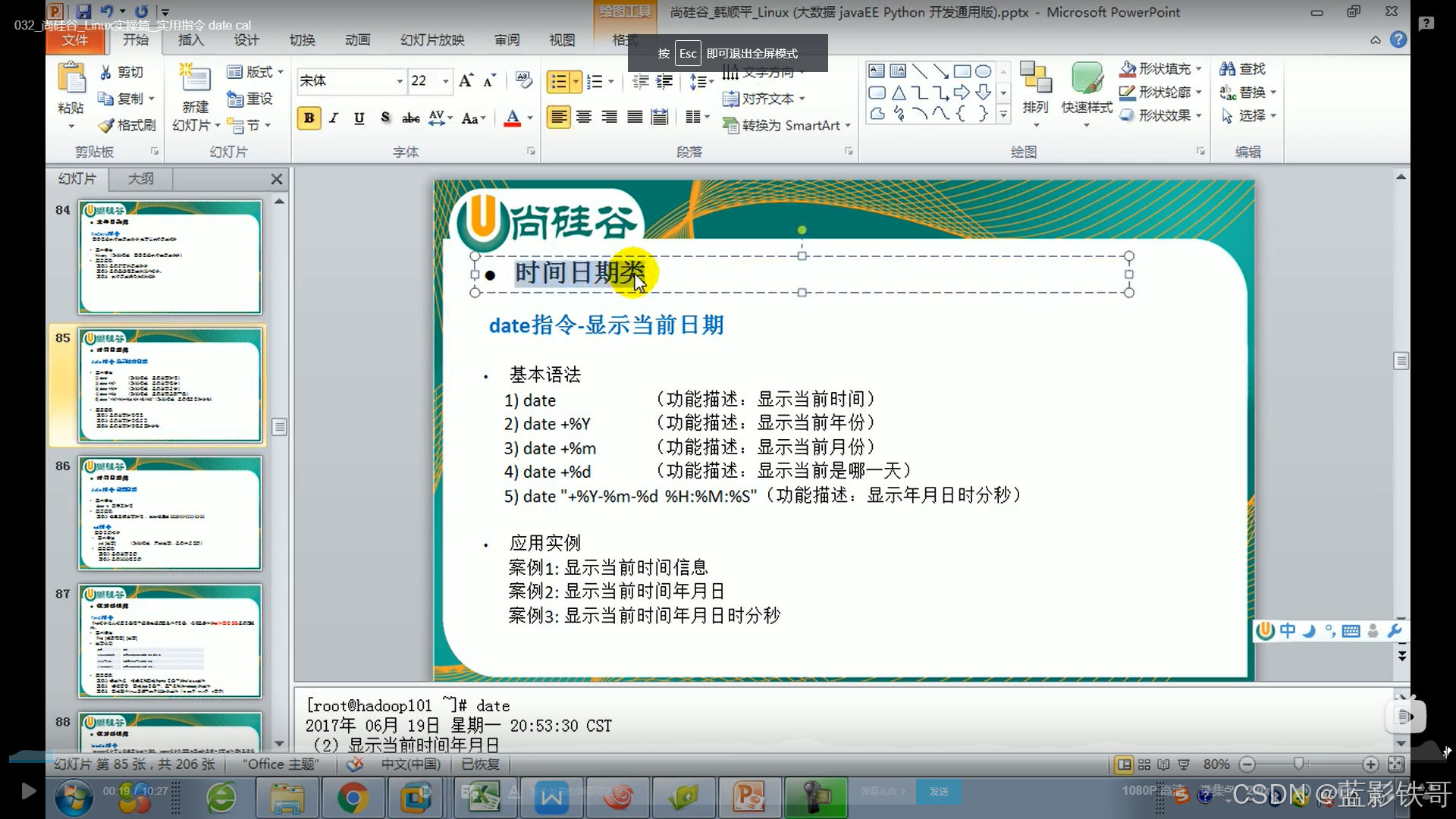Open Convert to SmartArt dropdown
This screenshot has width=1456, height=819.
point(787,125)
